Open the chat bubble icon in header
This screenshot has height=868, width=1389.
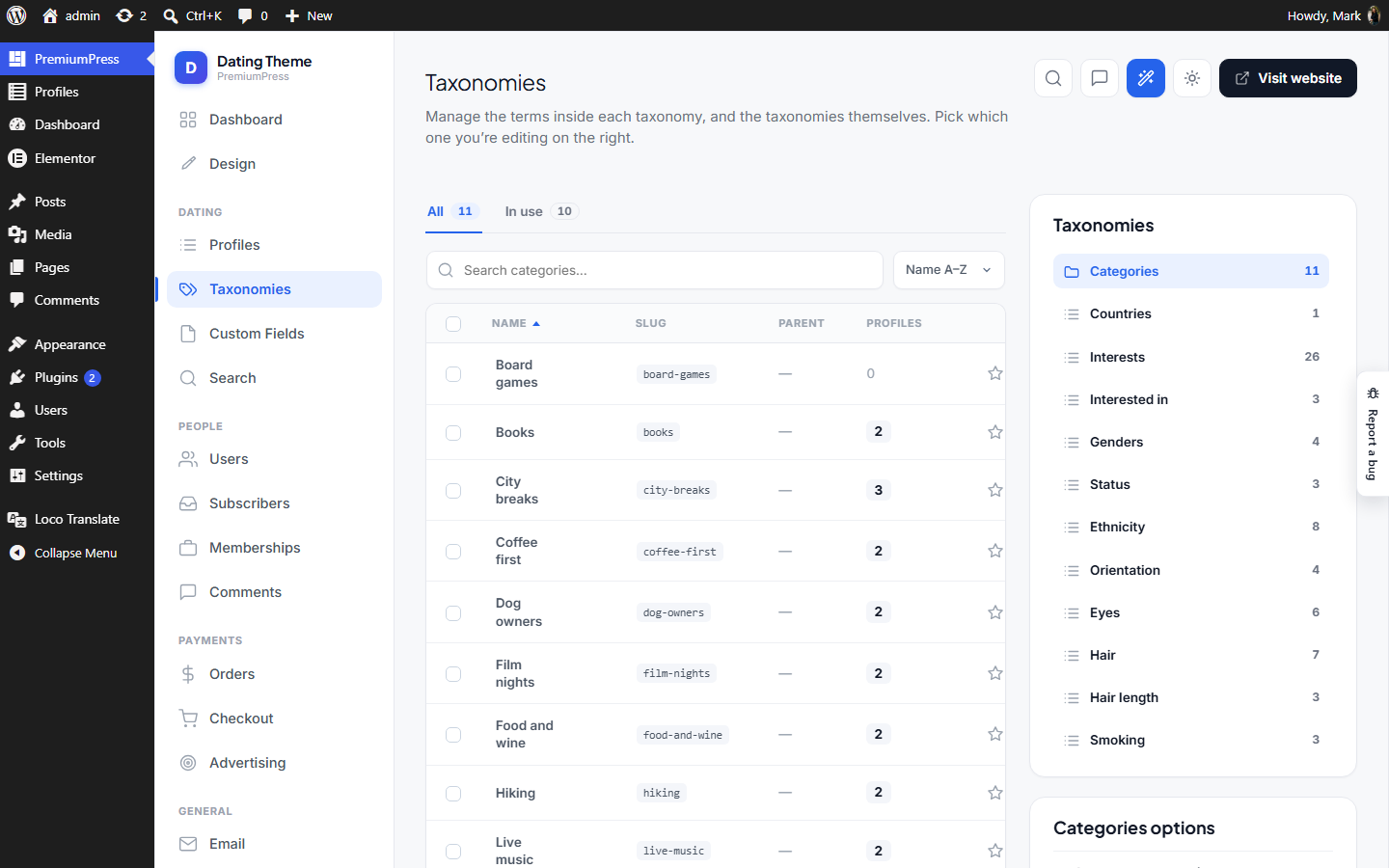pyautogui.click(x=1100, y=78)
